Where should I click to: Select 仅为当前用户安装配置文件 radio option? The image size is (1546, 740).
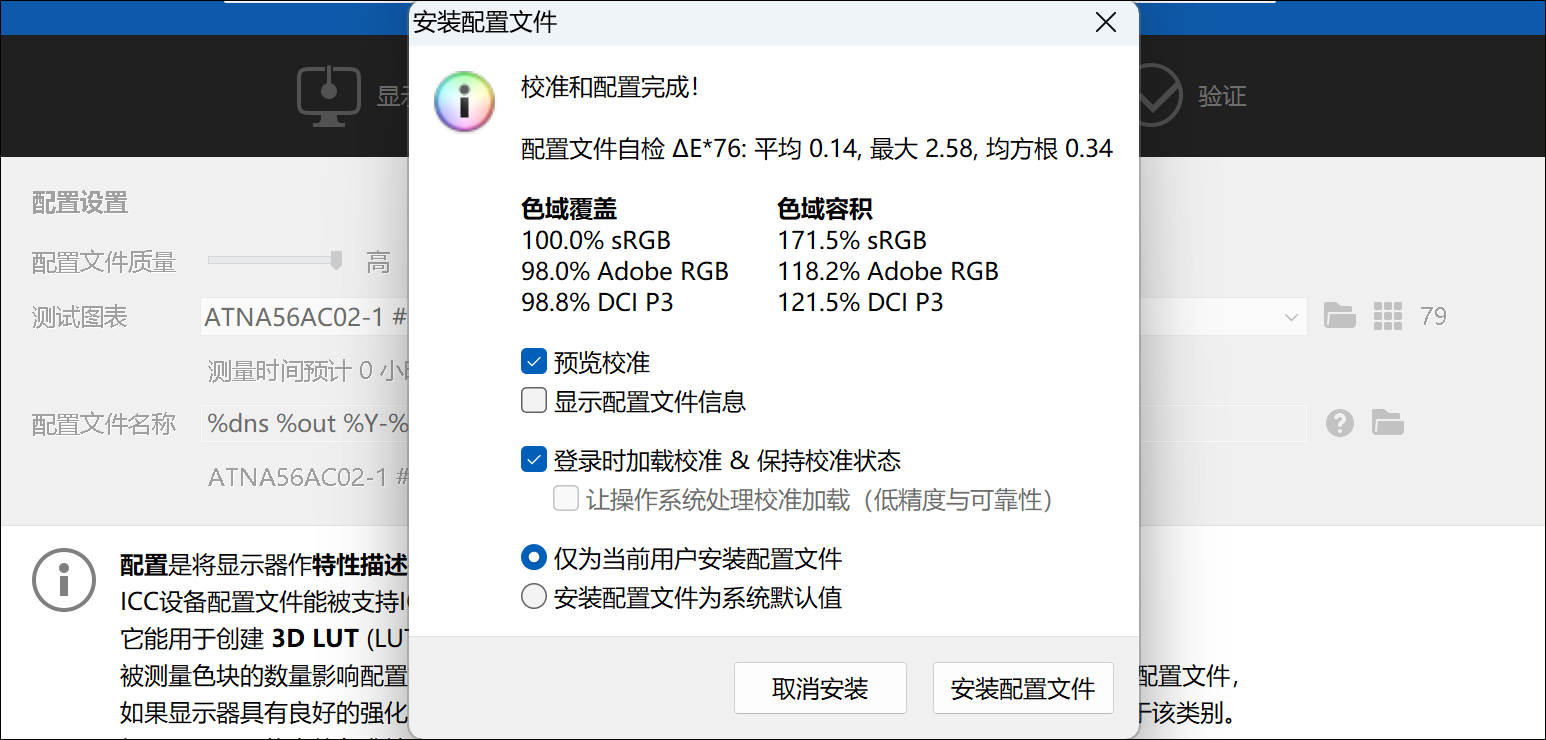pyautogui.click(x=534, y=558)
